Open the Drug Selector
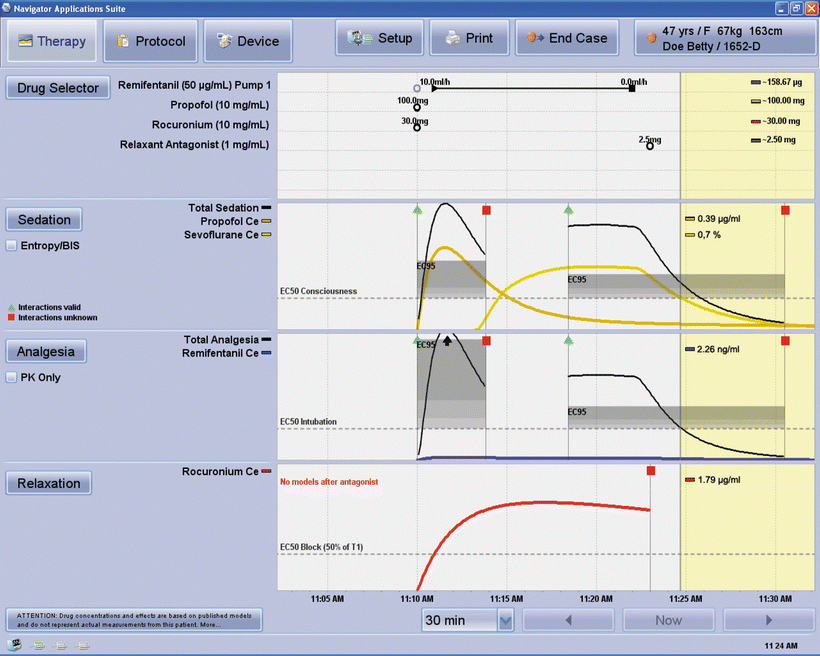Screen dimensions: 820x656 tap(58, 88)
